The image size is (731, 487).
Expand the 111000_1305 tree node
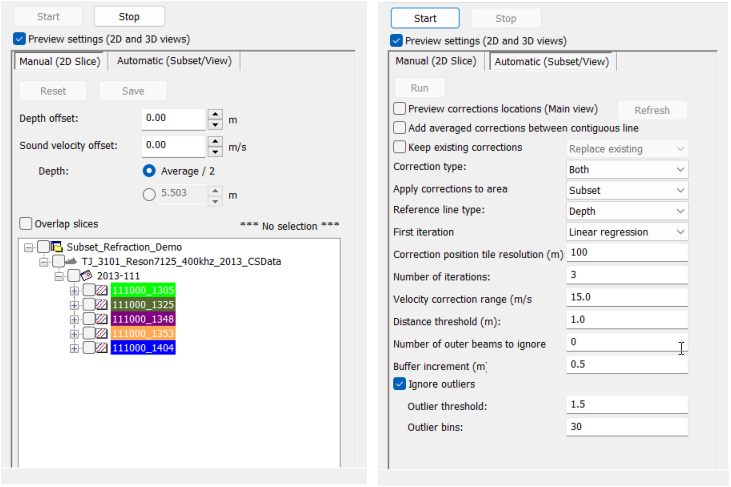point(74,291)
